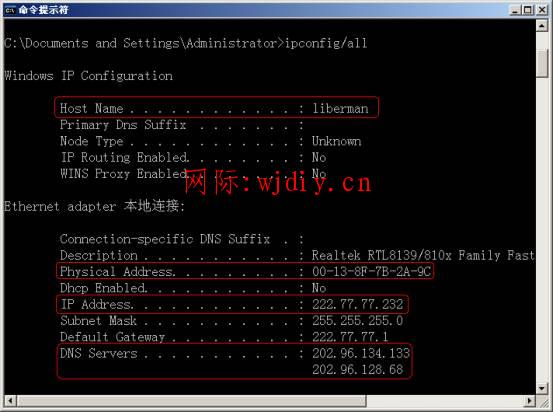Minimize the Command Prompt window
Screen dimensions: 553x412
(x=516, y=10)
